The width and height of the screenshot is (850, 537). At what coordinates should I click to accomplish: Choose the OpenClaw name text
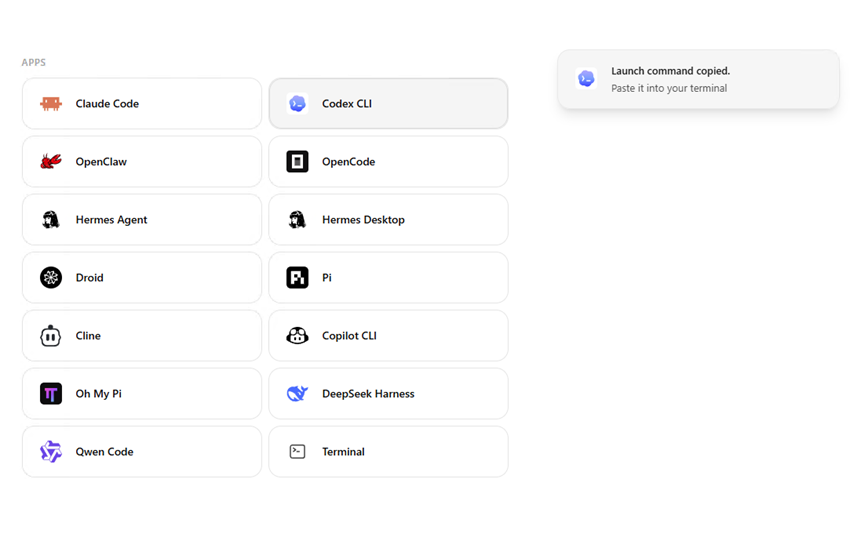pyautogui.click(x=101, y=161)
